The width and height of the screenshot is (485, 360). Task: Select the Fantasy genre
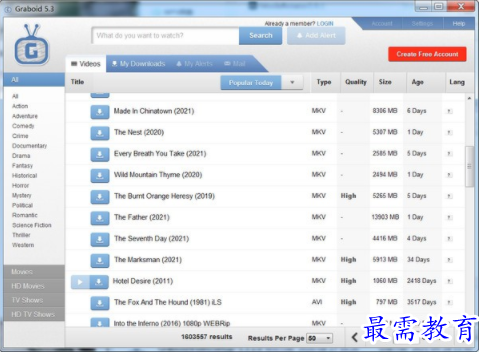coord(22,166)
